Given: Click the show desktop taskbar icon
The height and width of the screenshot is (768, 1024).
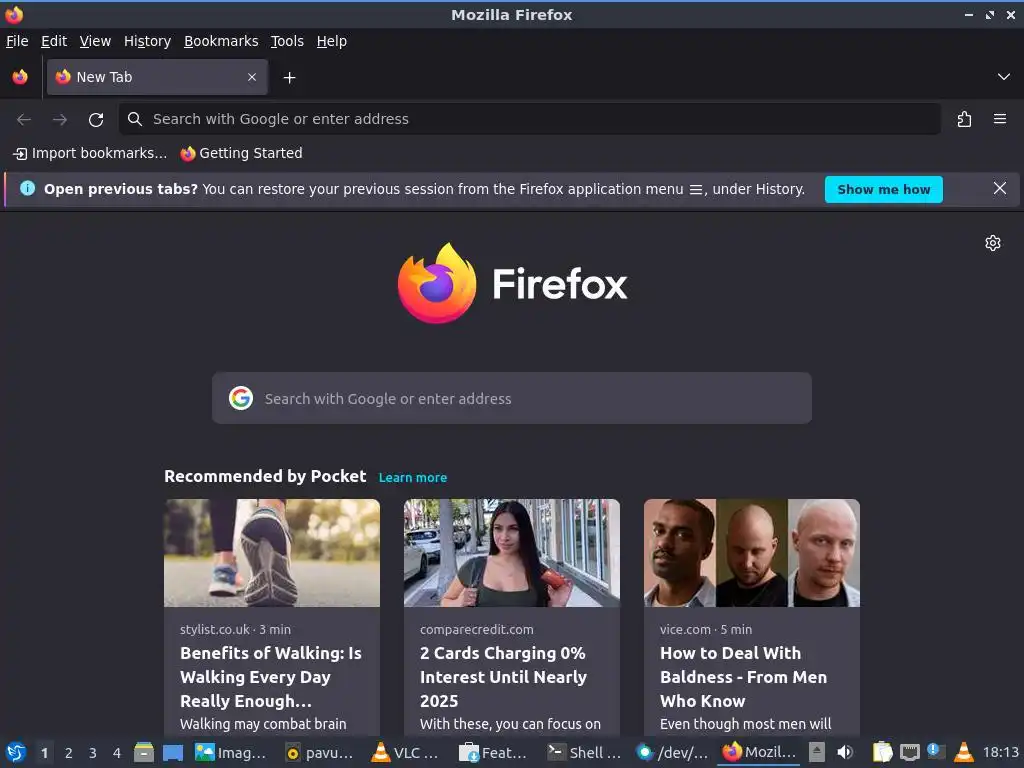Looking at the screenshot, I should pyautogui.click(x=172, y=753).
